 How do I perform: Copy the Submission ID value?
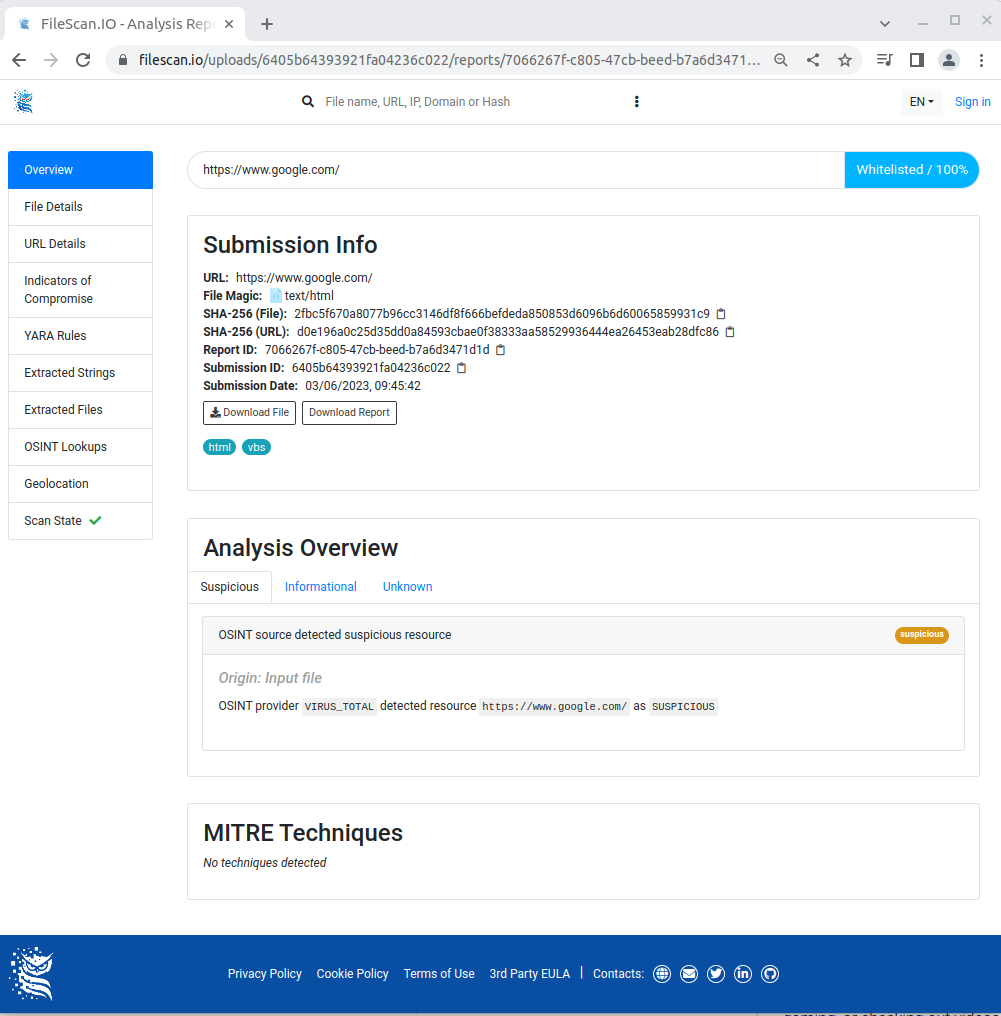point(461,368)
